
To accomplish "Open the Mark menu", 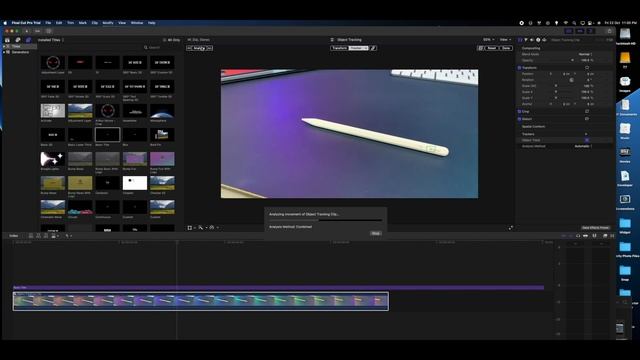I will point(82,23).
